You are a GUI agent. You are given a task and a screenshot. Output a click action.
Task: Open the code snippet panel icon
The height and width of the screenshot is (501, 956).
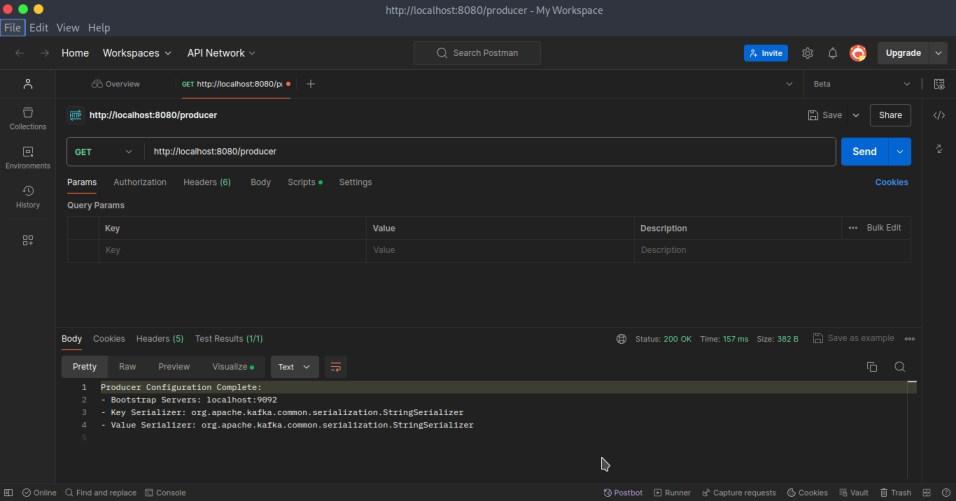click(x=939, y=115)
